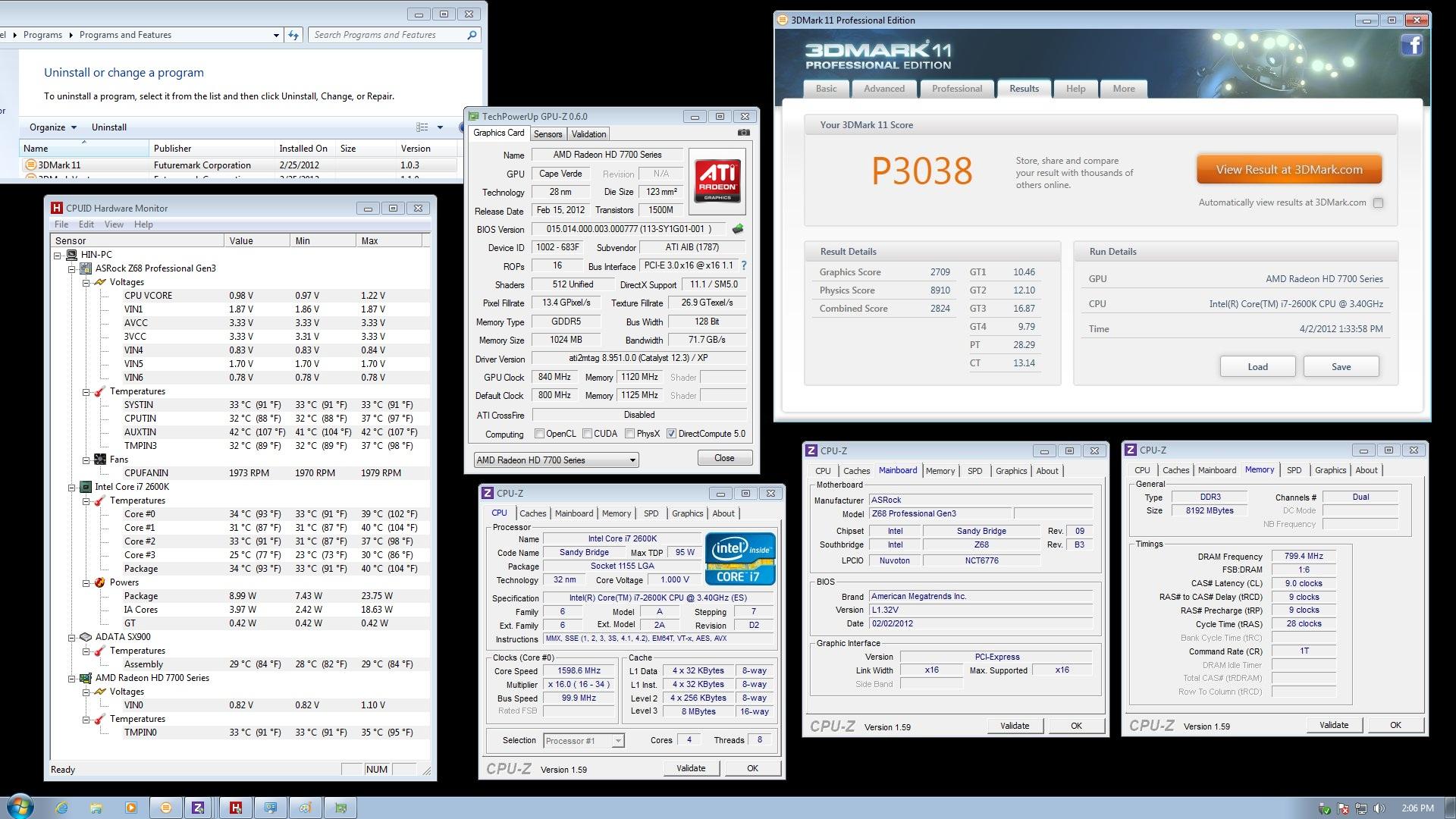Switch to Paint taskbar icon

pyautogui.click(x=306, y=808)
